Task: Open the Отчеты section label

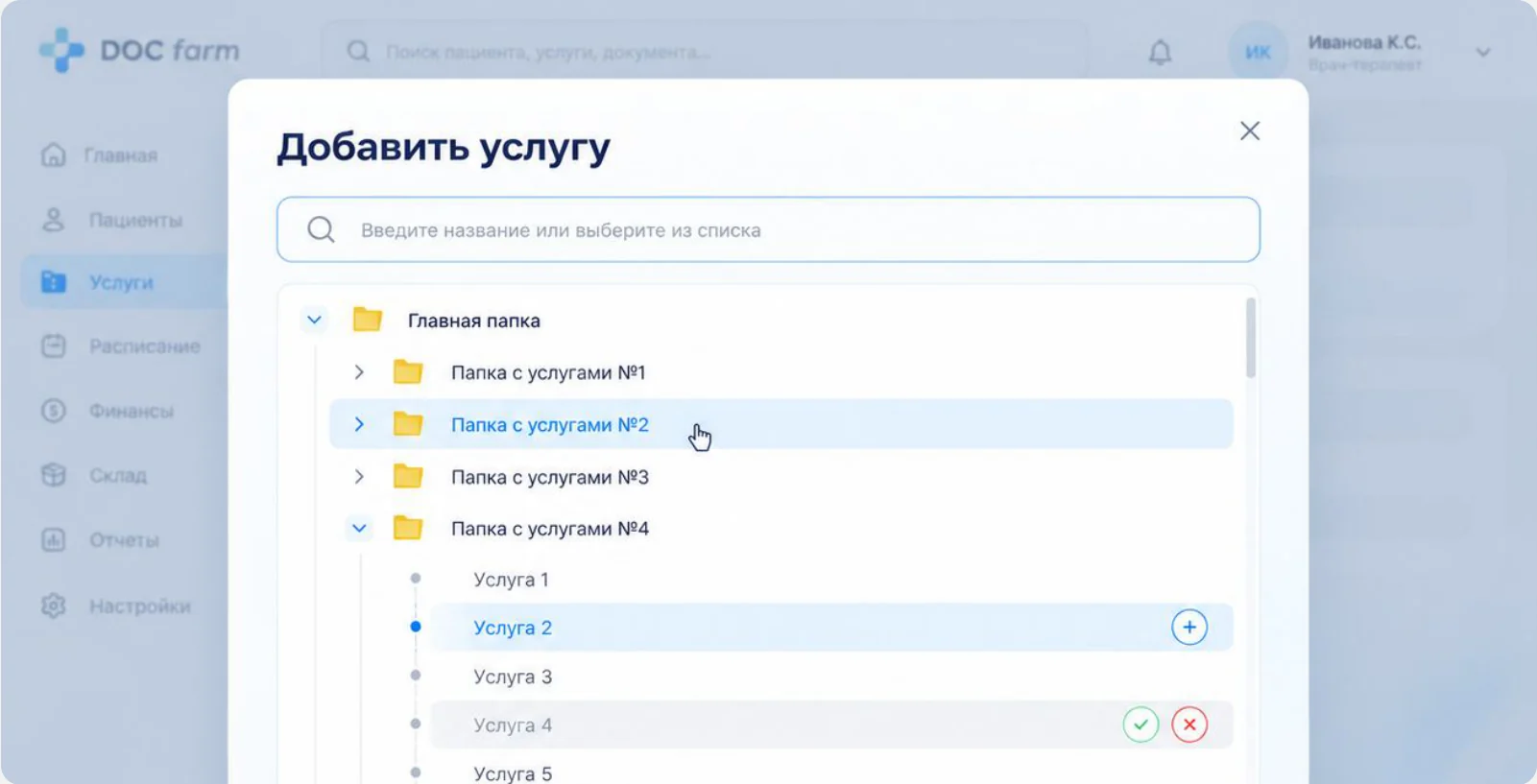Action: coord(124,540)
